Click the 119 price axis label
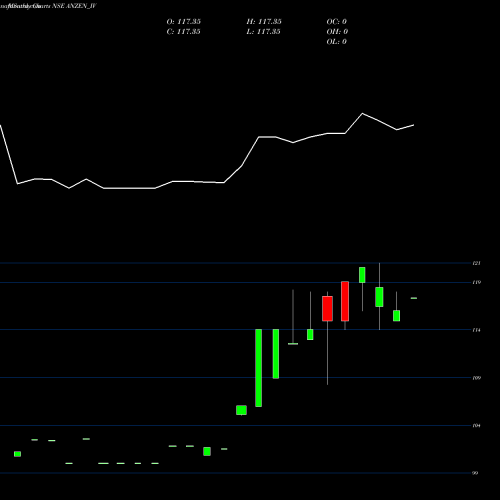This screenshot has width=500, height=500. [477, 282]
